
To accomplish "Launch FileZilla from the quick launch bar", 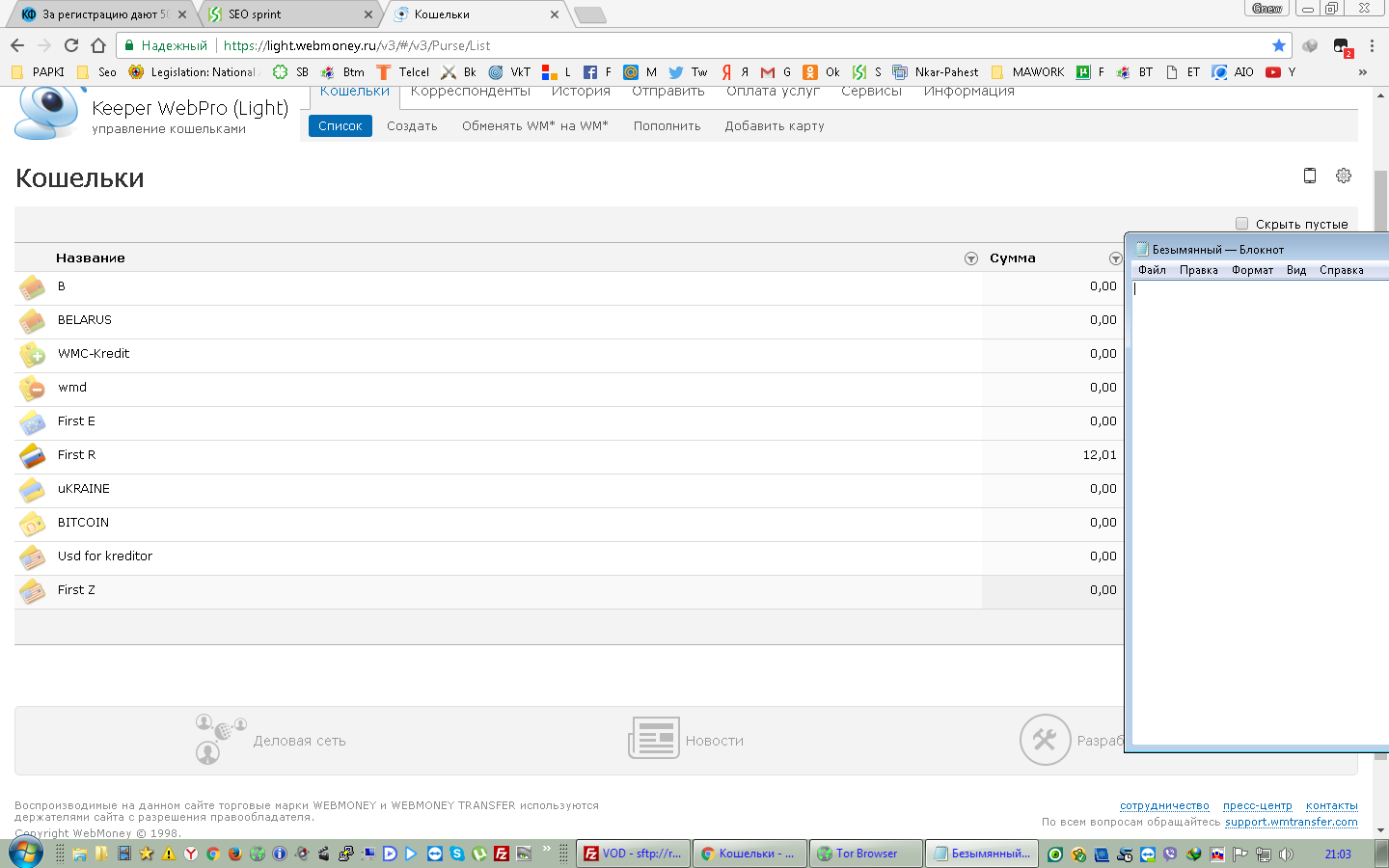I will [502, 854].
